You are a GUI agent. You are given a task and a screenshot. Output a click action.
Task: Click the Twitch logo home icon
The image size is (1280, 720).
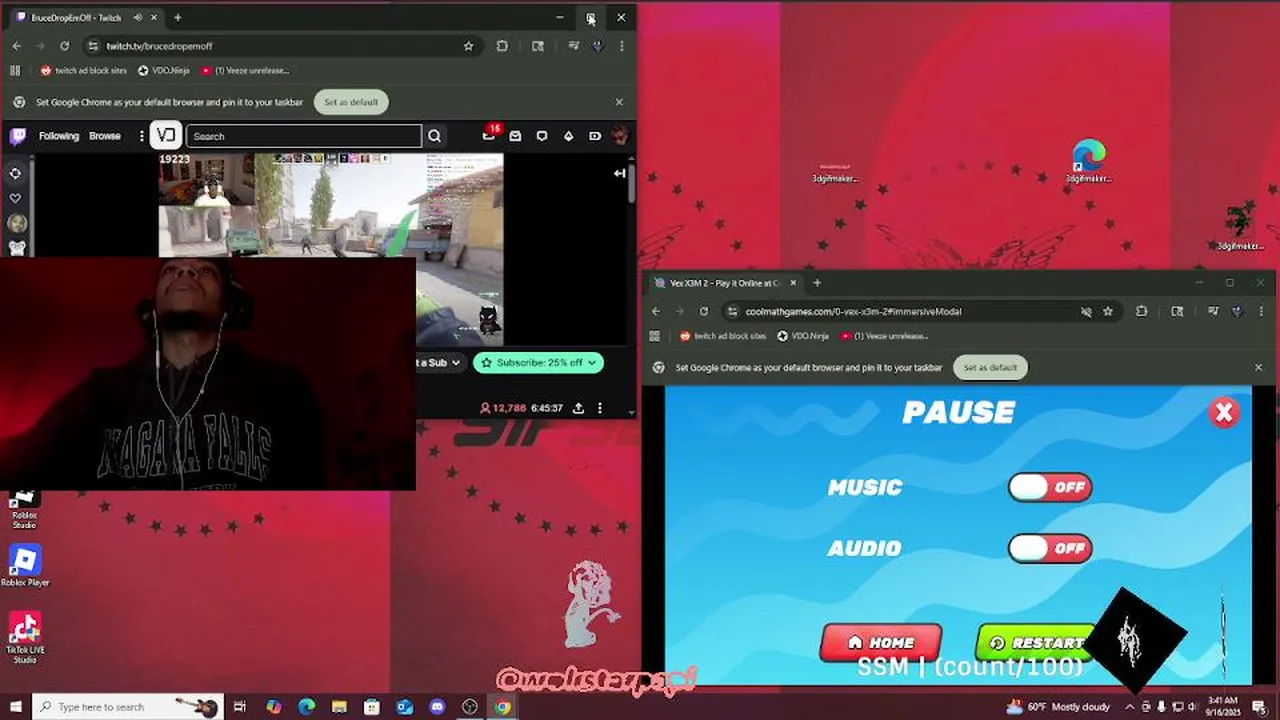point(18,136)
